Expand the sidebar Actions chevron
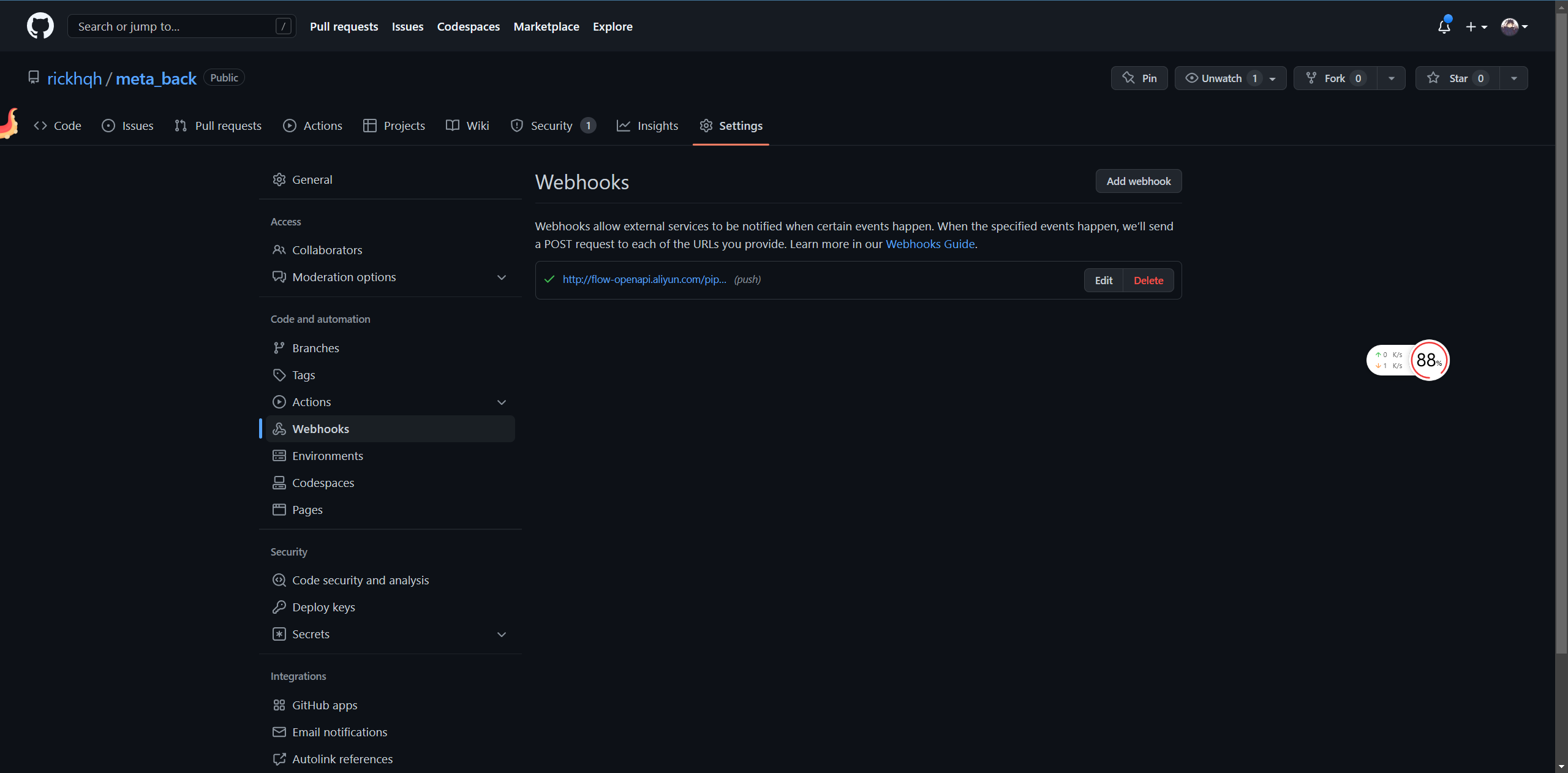Image resolution: width=1568 pixels, height=773 pixels. (x=502, y=402)
